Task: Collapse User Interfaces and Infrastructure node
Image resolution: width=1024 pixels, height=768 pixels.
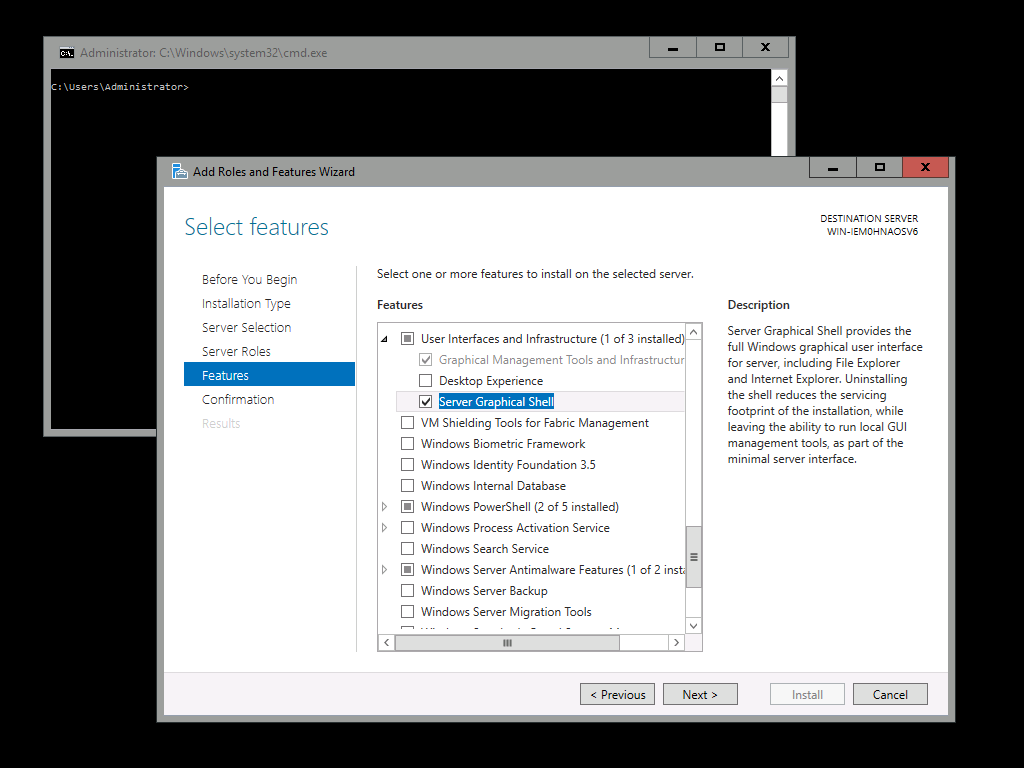Action: click(x=385, y=340)
